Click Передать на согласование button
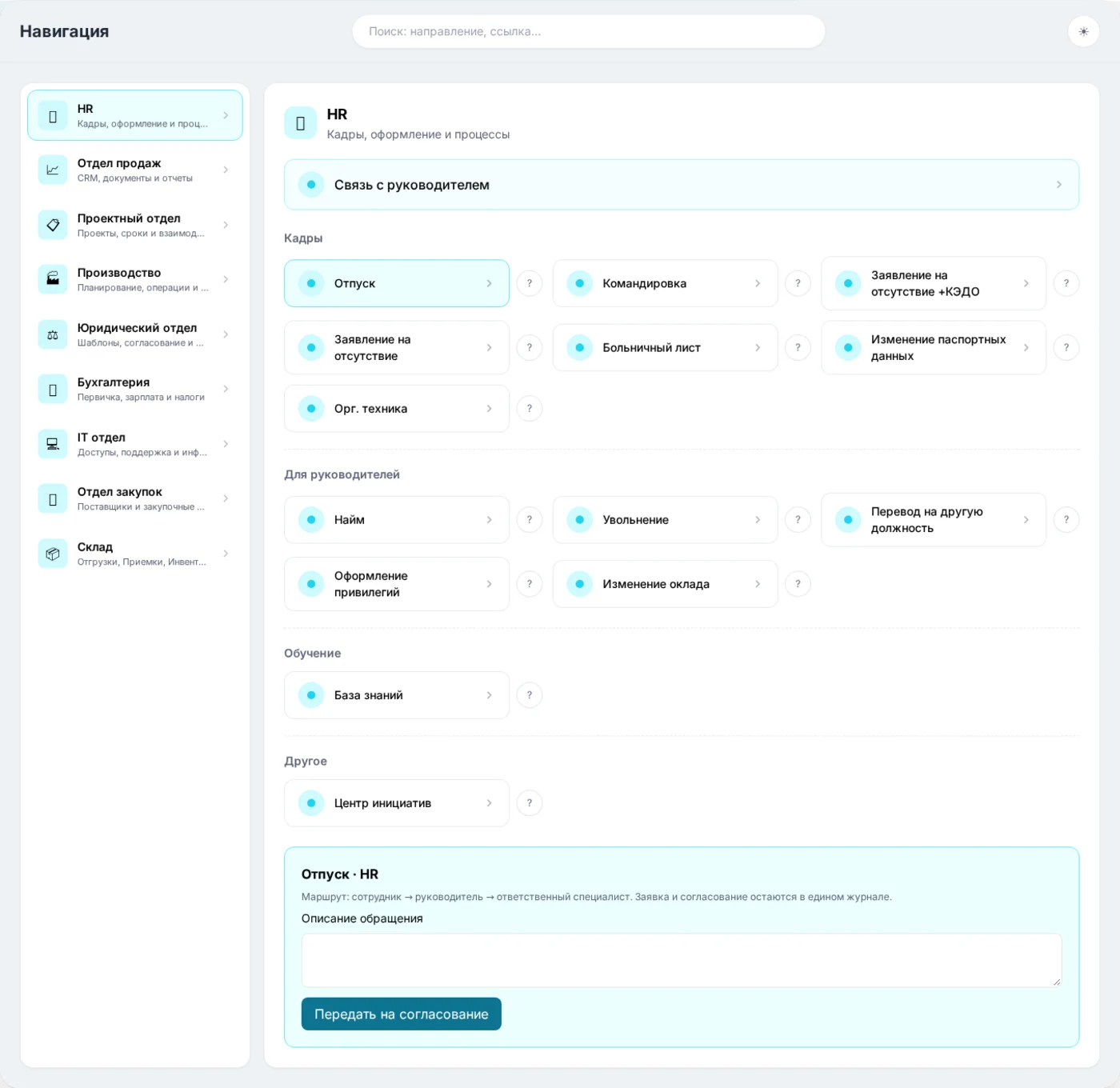 [402, 1014]
